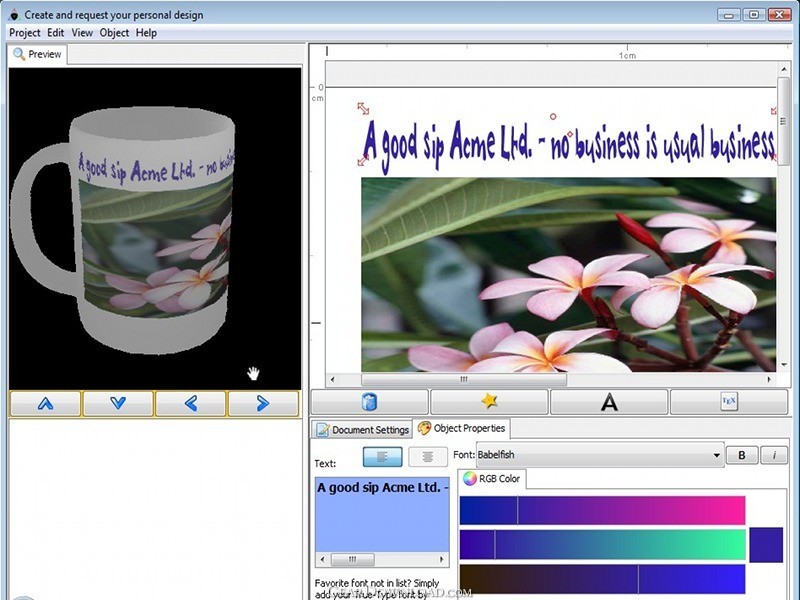800x600 pixels.
Task: Click the canvas scroll-down arrow
Action: pos(783,365)
